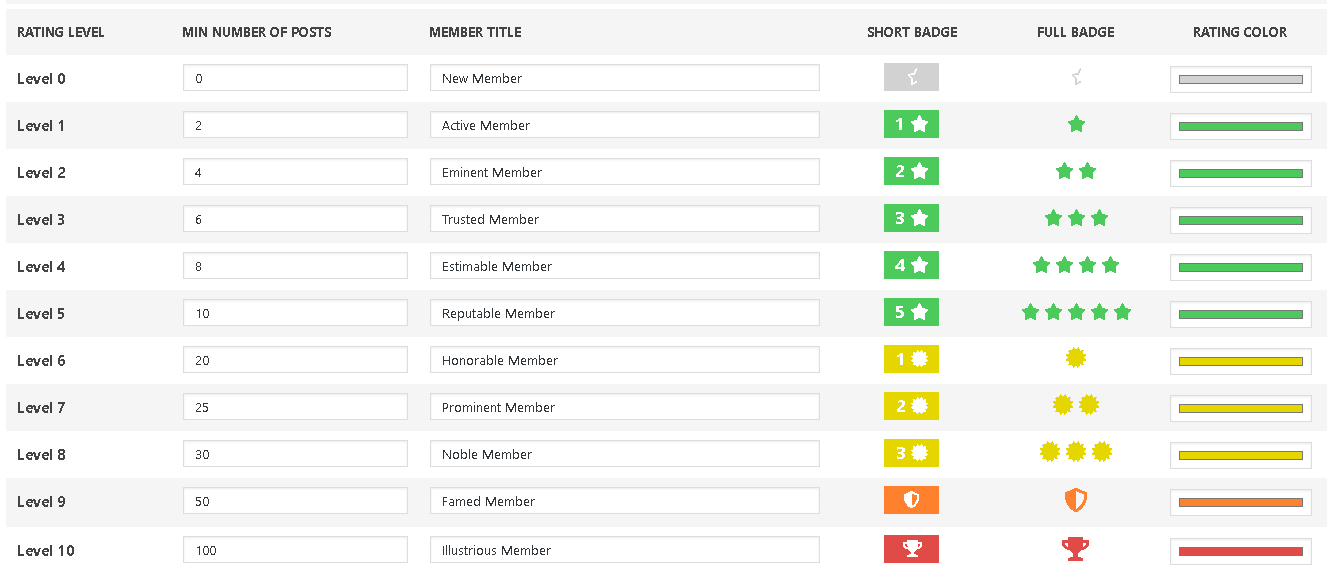
Task: Edit the Illustrious Member title field
Action: click(x=625, y=550)
